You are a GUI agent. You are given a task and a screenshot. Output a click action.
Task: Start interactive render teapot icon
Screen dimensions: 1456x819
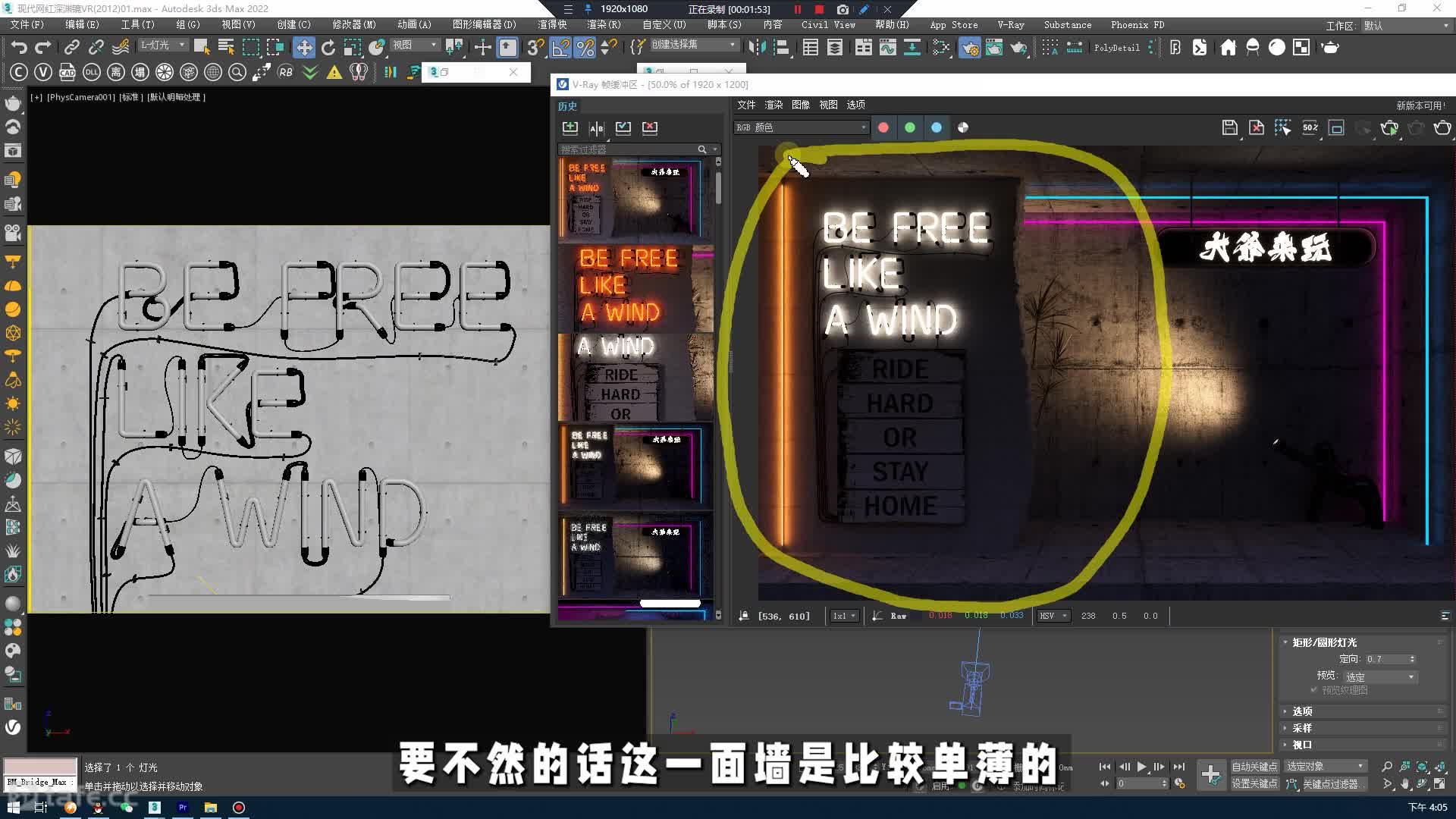coord(1389,127)
